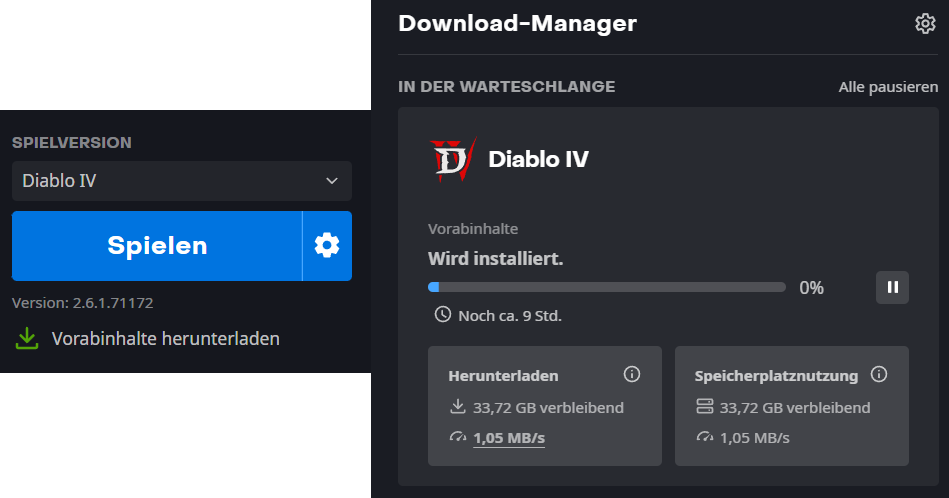Click 1,05 MB/s under Speicherplatznutzung
The width and height of the screenshot is (949, 498).
pyautogui.click(x=754, y=438)
